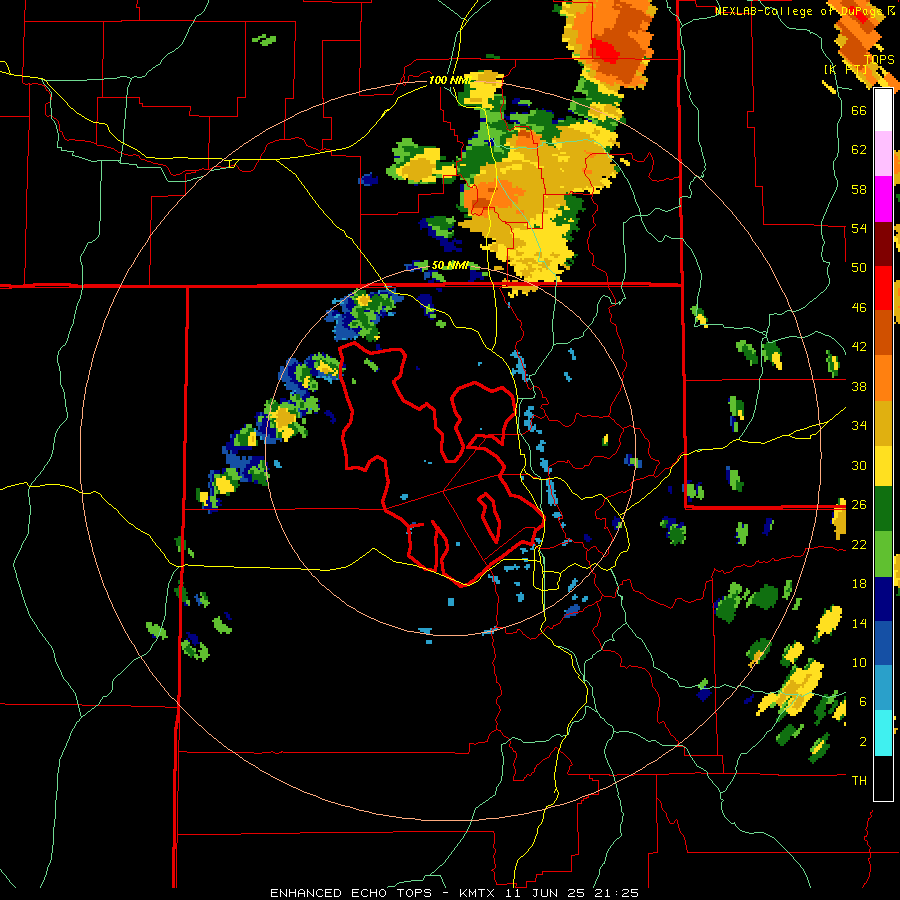Click the "34" legend value
900x900 pixels.
[x=859, y=425]
